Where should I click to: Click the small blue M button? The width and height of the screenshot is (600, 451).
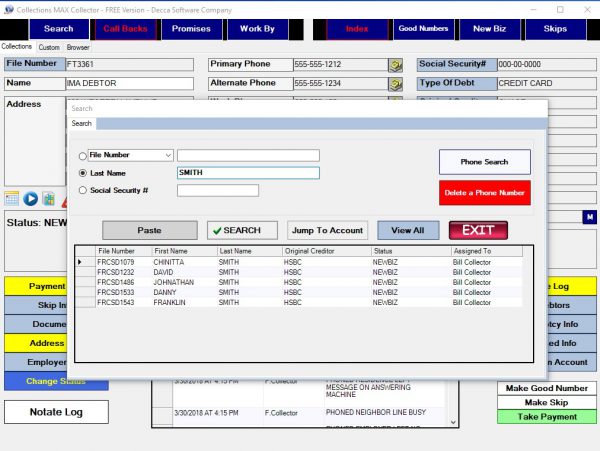coord(589,216)
